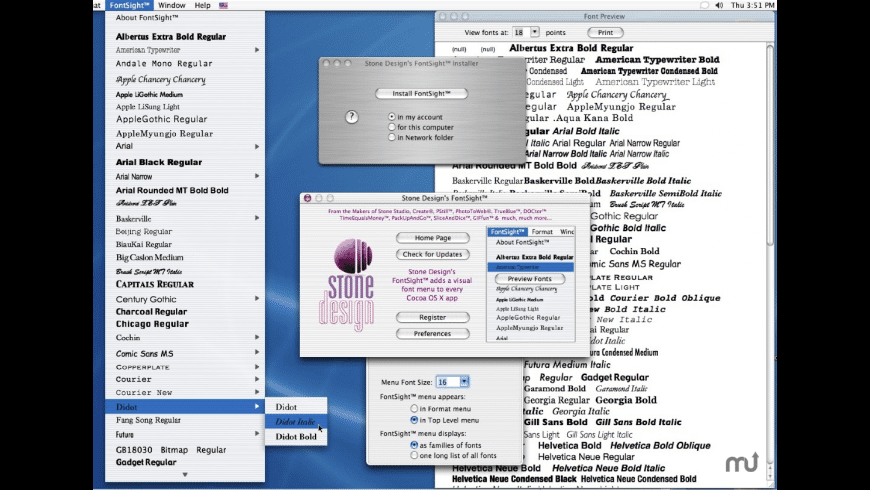Choose 'one long list of all fonts'
The width and height of the screenshot is (870, 490).
coord(414,455)
